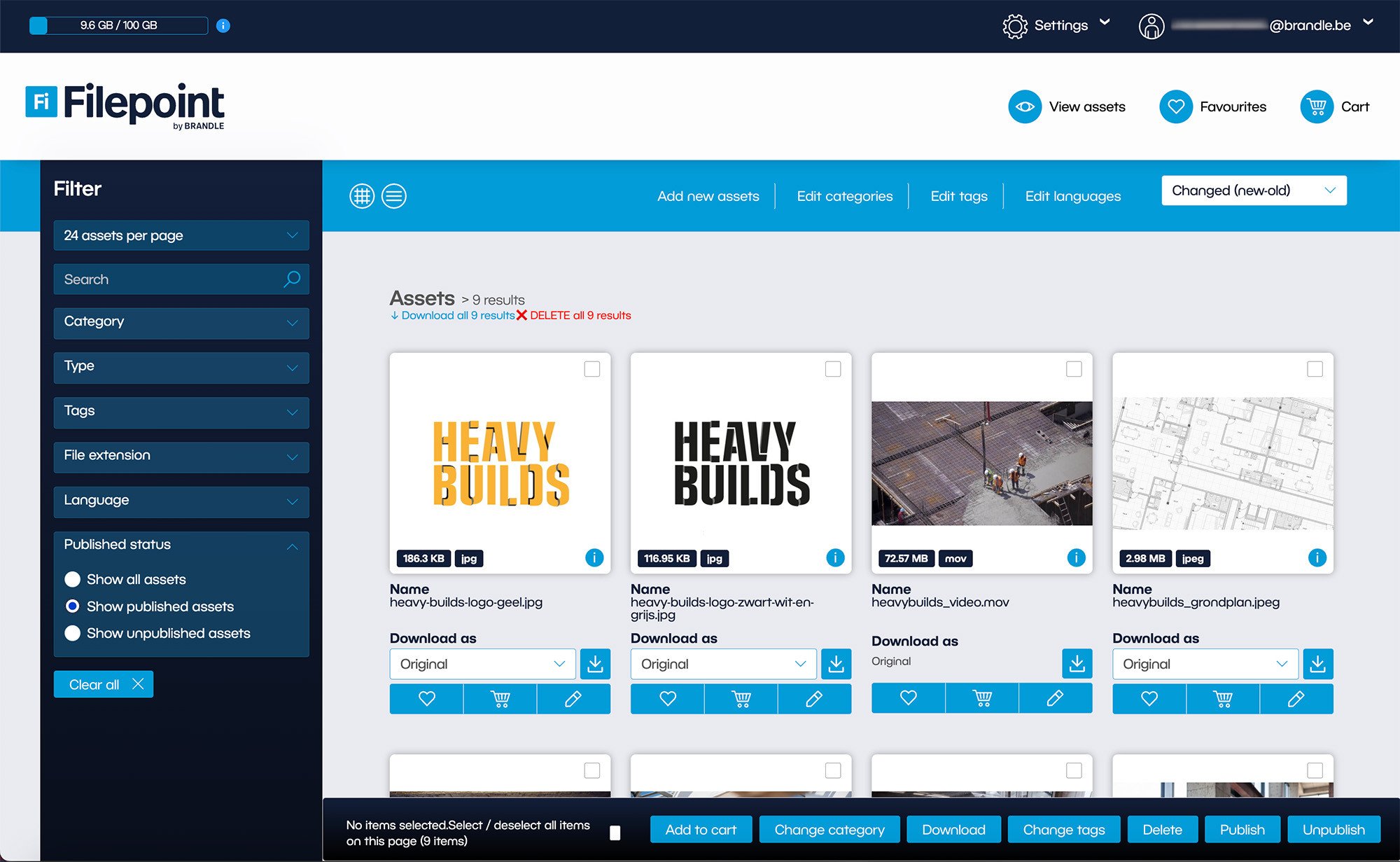
Task: Expand the Type filter
Action: 181,367
